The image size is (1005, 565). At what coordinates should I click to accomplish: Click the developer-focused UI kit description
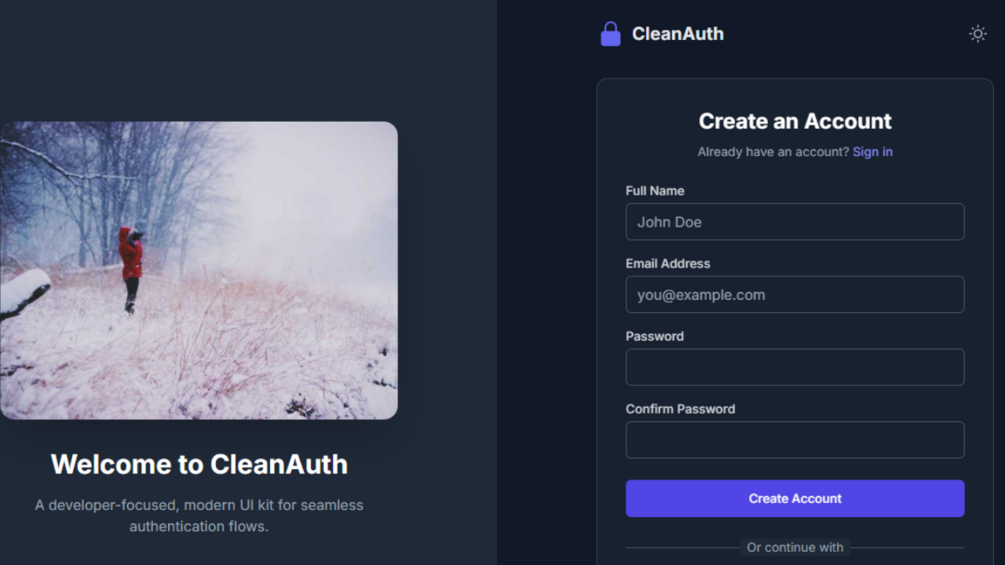point(199,516)
